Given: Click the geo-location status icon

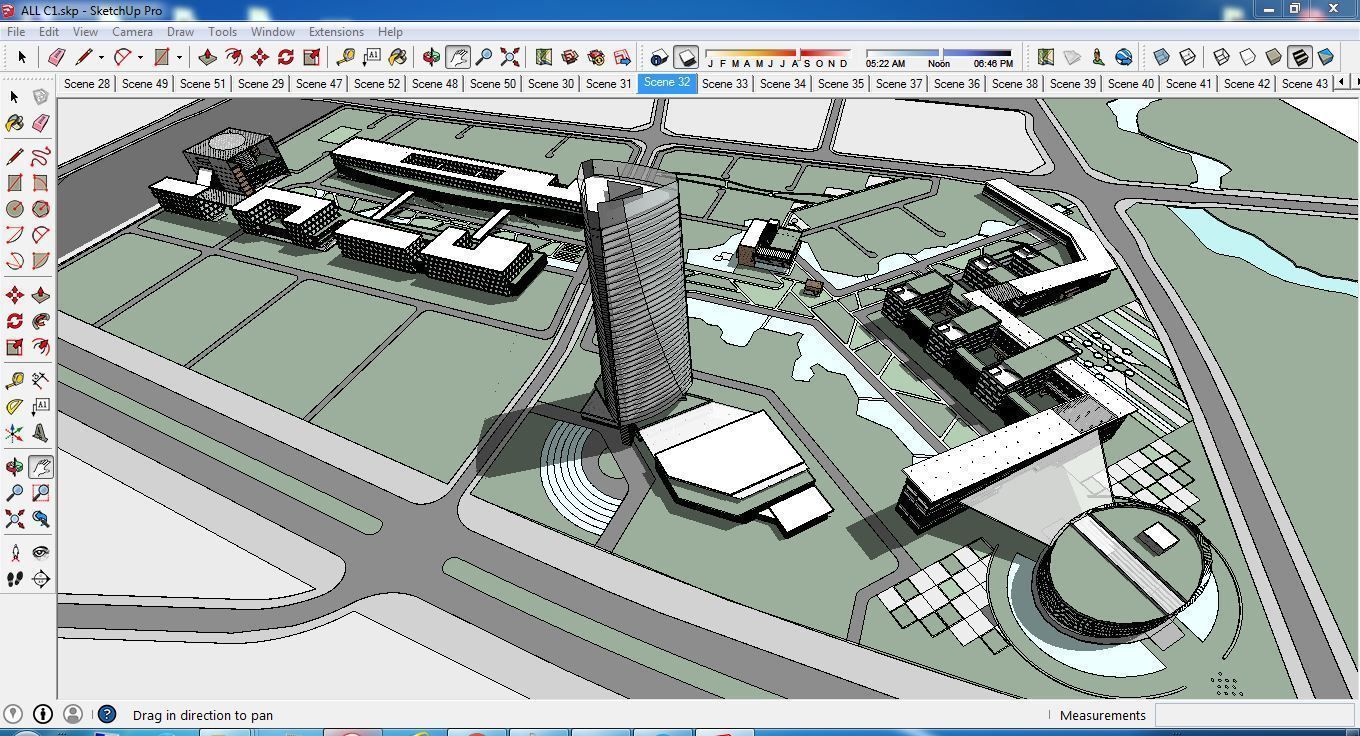Looking at the screenshot, I should coord(13,714).
